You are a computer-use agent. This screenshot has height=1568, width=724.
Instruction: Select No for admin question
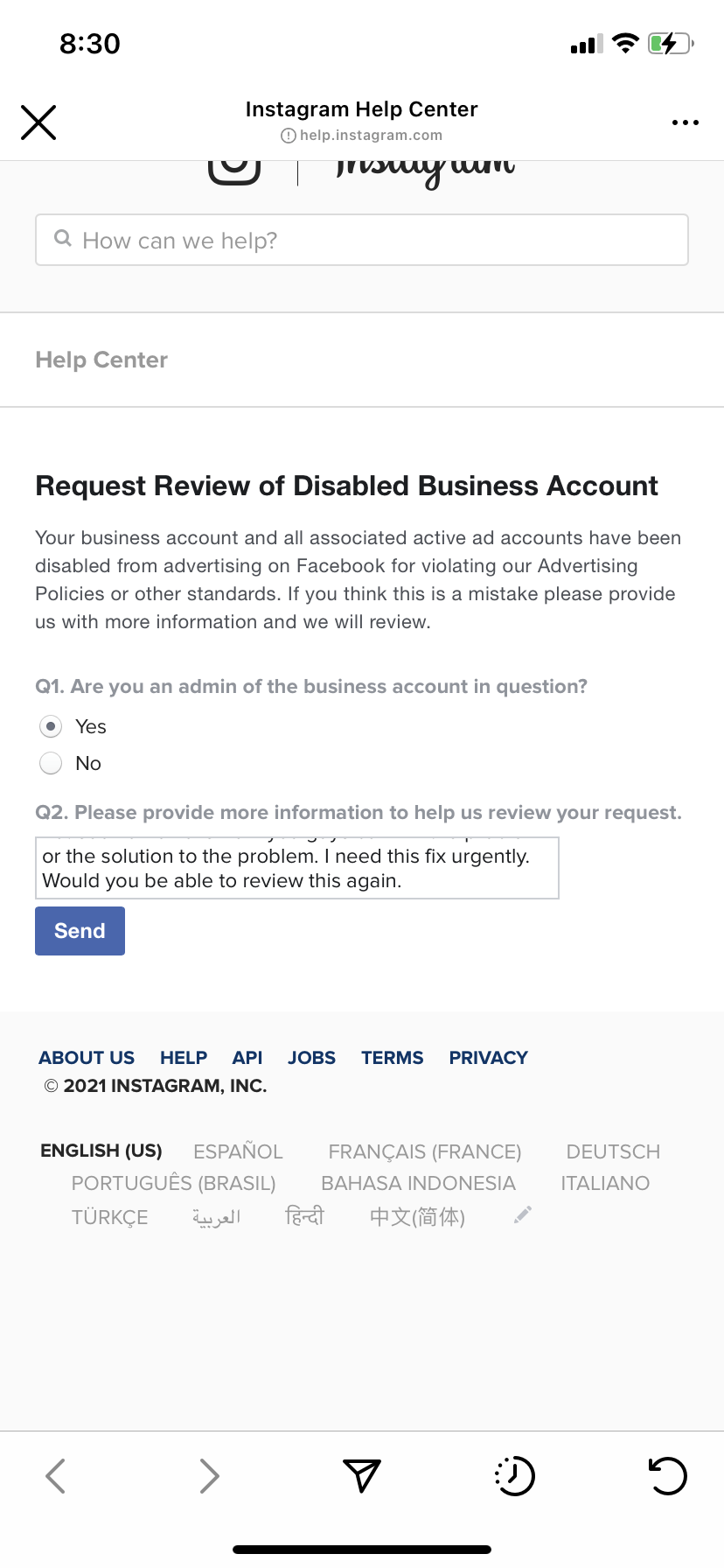point(52,763)
